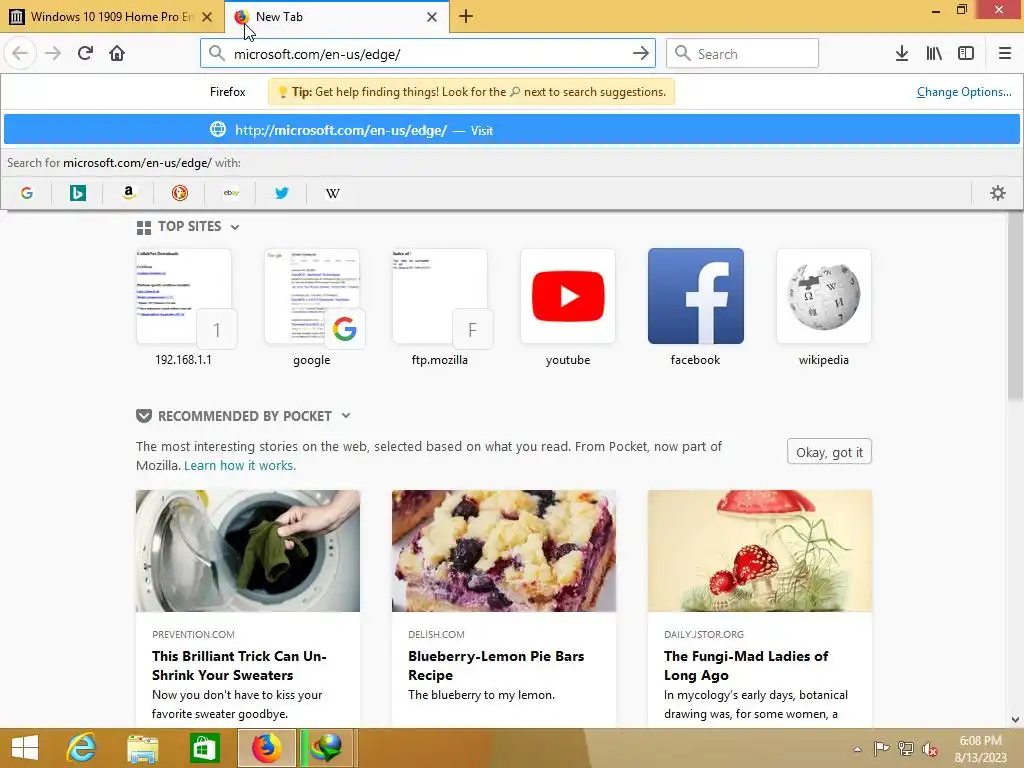The width and height of the screenshot is (1024, 768).
Task: Open the Downloads panel
Action: [902, 54]
